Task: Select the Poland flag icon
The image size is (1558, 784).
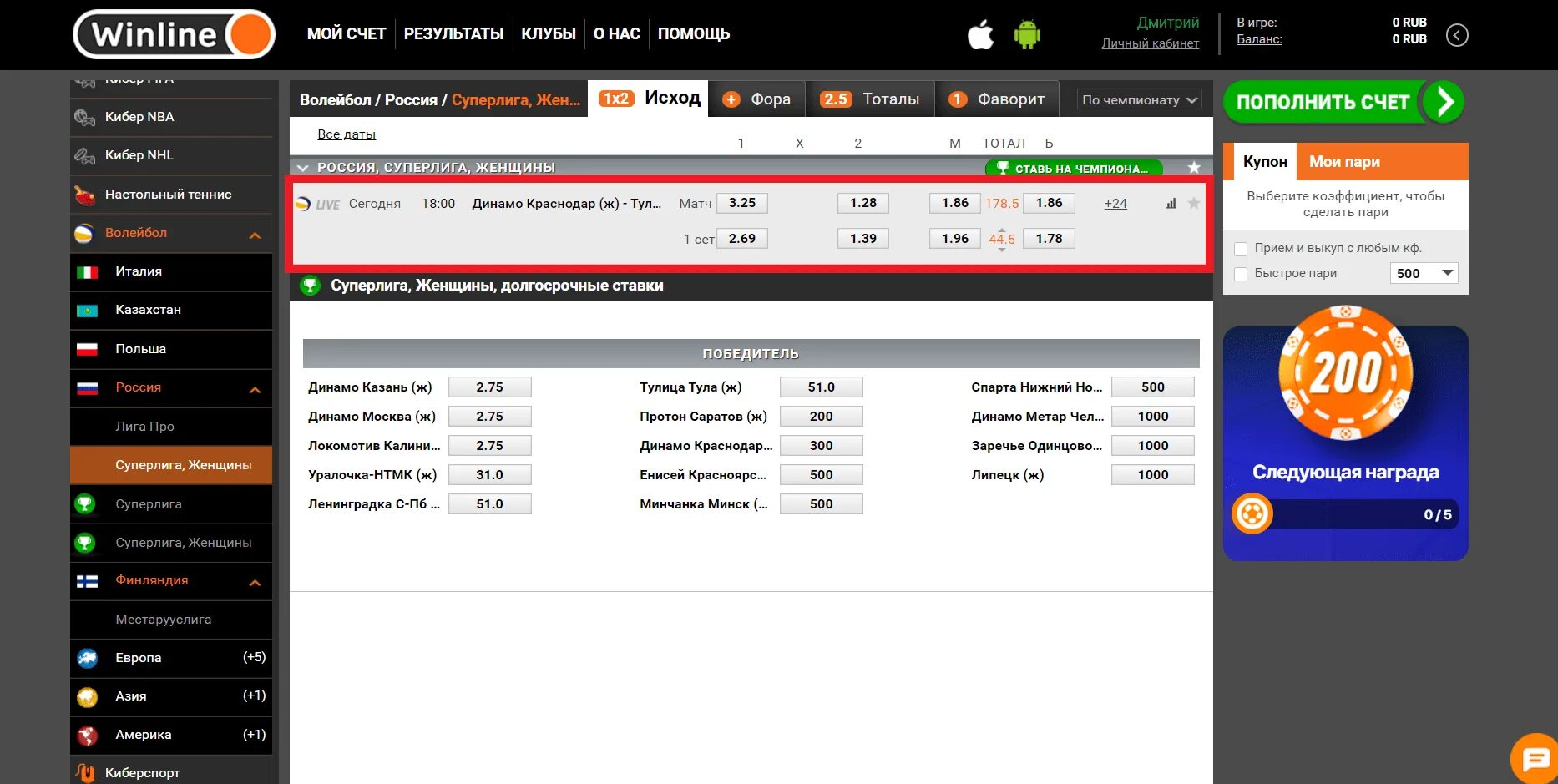Action: 87,349
